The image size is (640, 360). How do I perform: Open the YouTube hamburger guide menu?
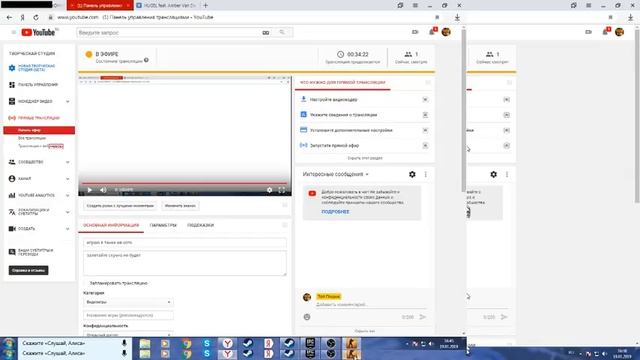13,32
